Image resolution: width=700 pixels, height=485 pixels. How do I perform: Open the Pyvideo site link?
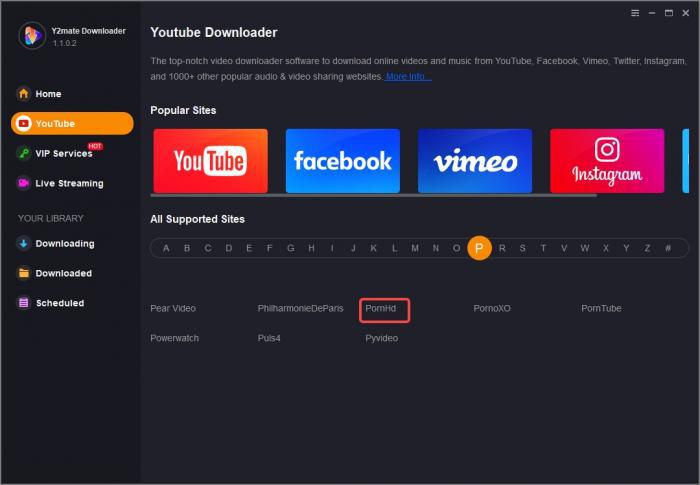pos(382,338)
